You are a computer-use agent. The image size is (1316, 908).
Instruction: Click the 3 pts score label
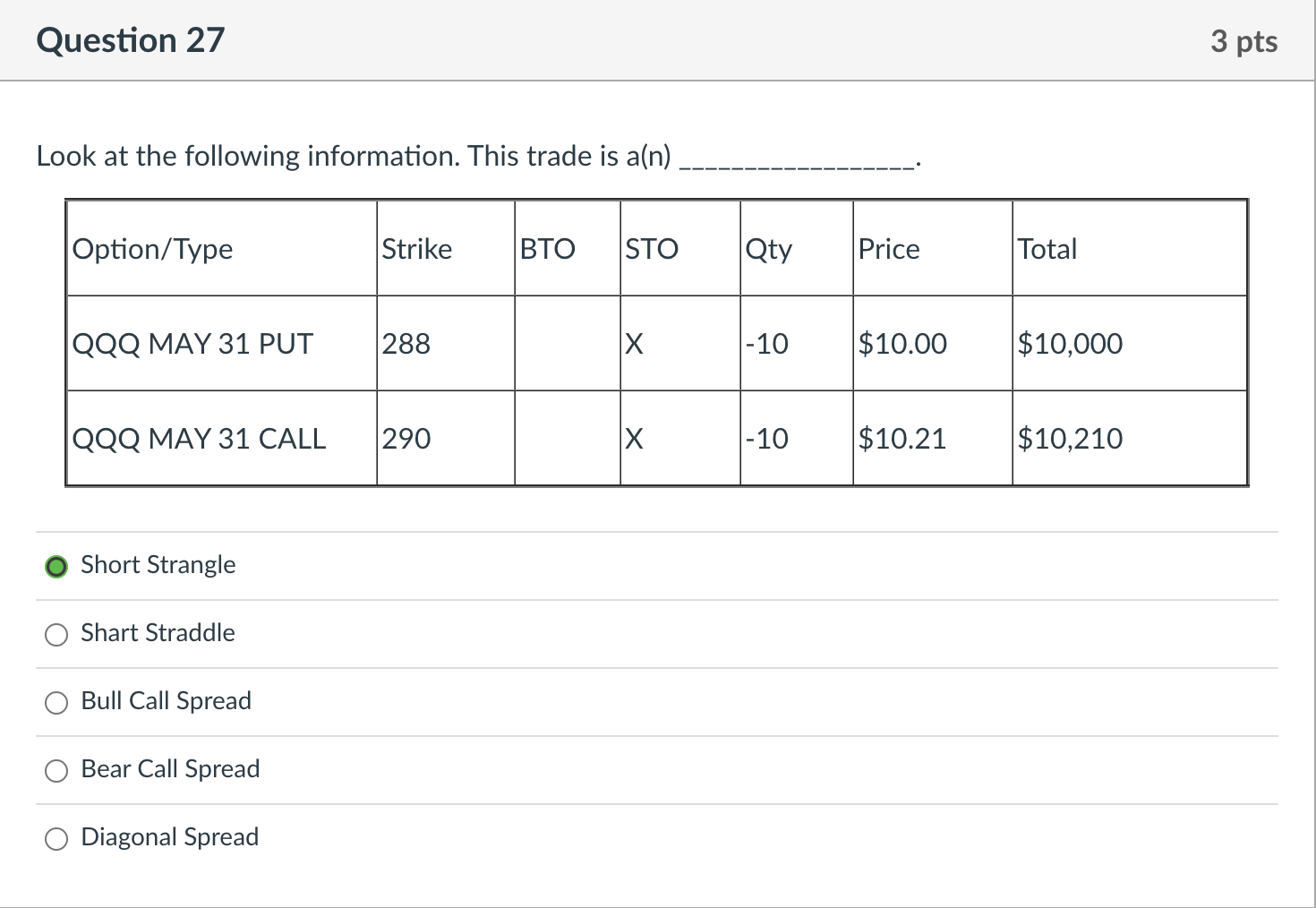click(x=1243, y=41)
